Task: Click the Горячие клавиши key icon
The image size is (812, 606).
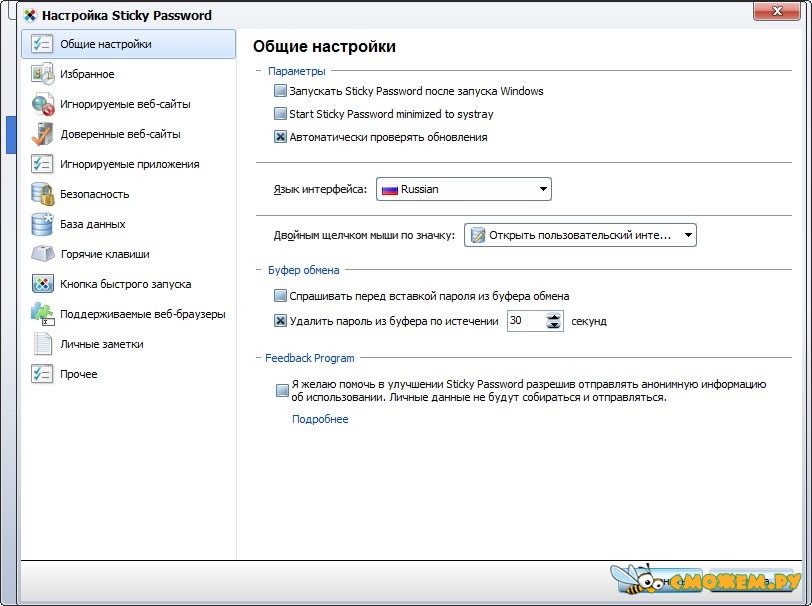Action: click(42, 254)
